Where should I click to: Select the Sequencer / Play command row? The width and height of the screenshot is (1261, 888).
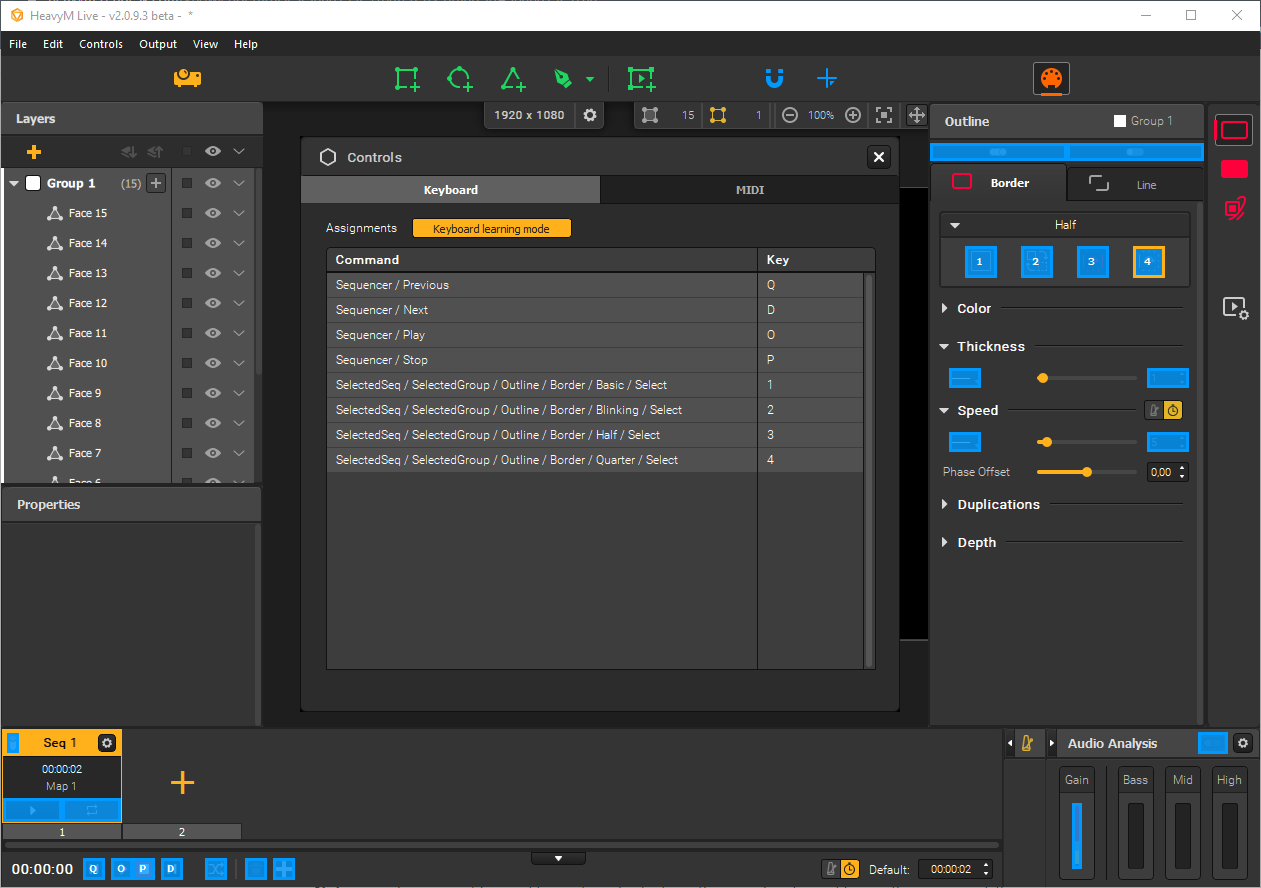540,335
